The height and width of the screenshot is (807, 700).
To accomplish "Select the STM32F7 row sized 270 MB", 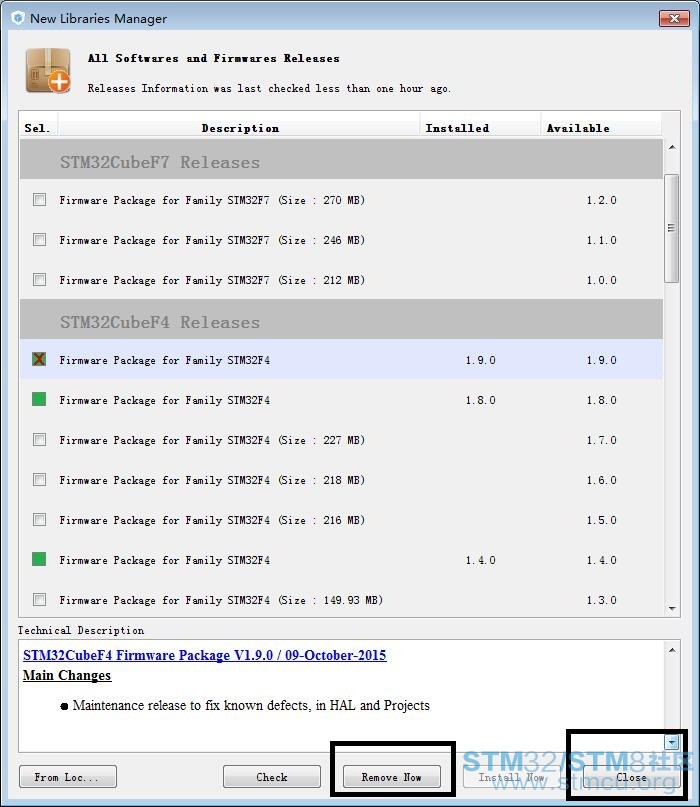I will pos(341,200).
